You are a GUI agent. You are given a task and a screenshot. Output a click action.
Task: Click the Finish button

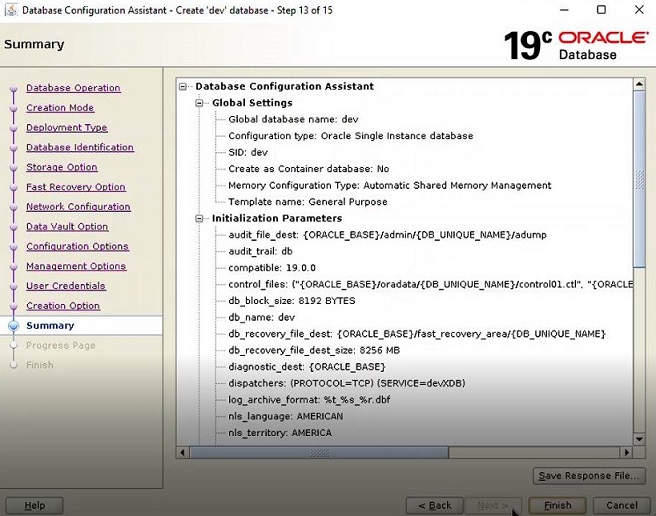[x=557, y=506]
